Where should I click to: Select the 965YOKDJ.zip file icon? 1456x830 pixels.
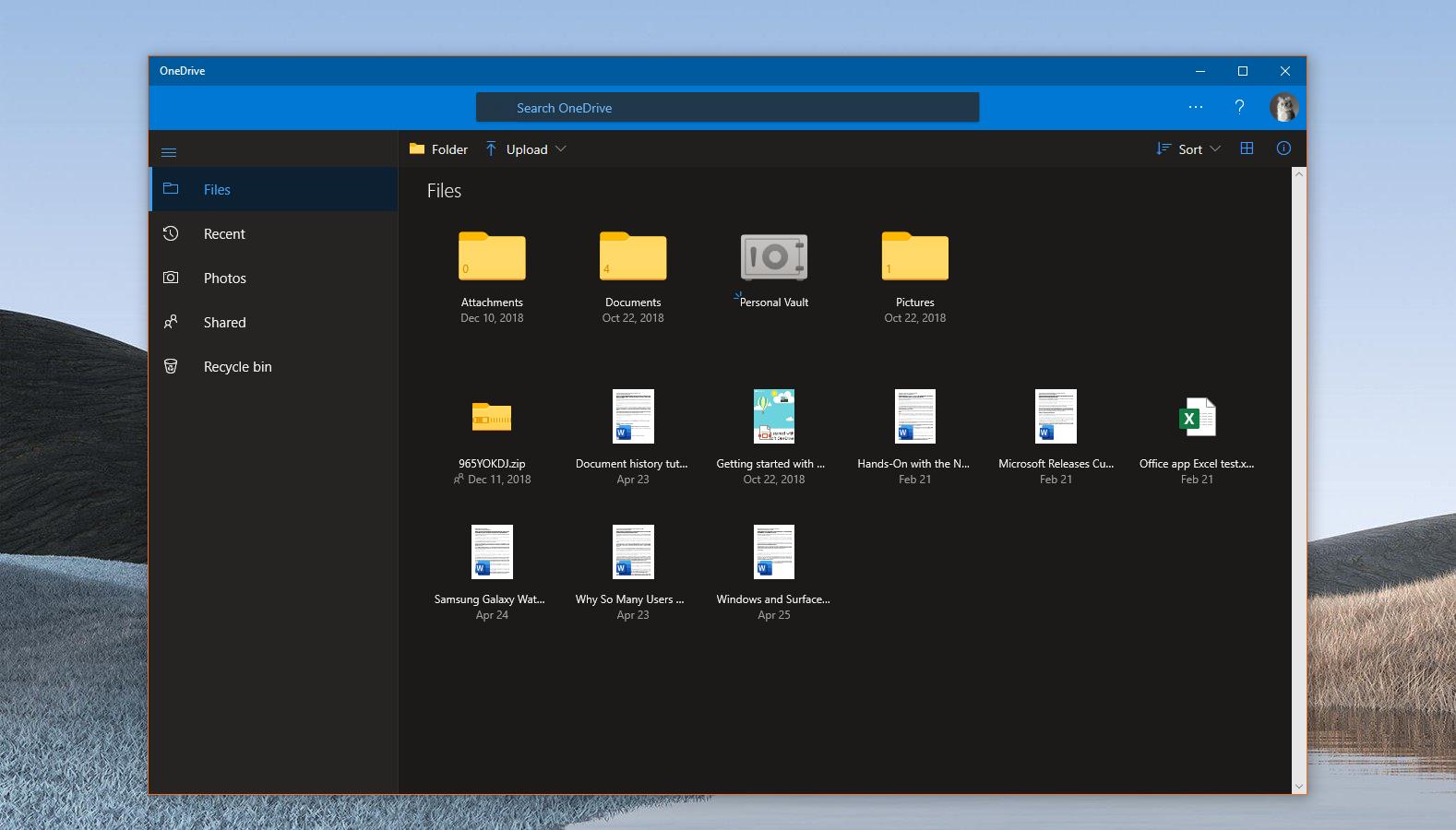pyautogui.click(x=492, y=417)
